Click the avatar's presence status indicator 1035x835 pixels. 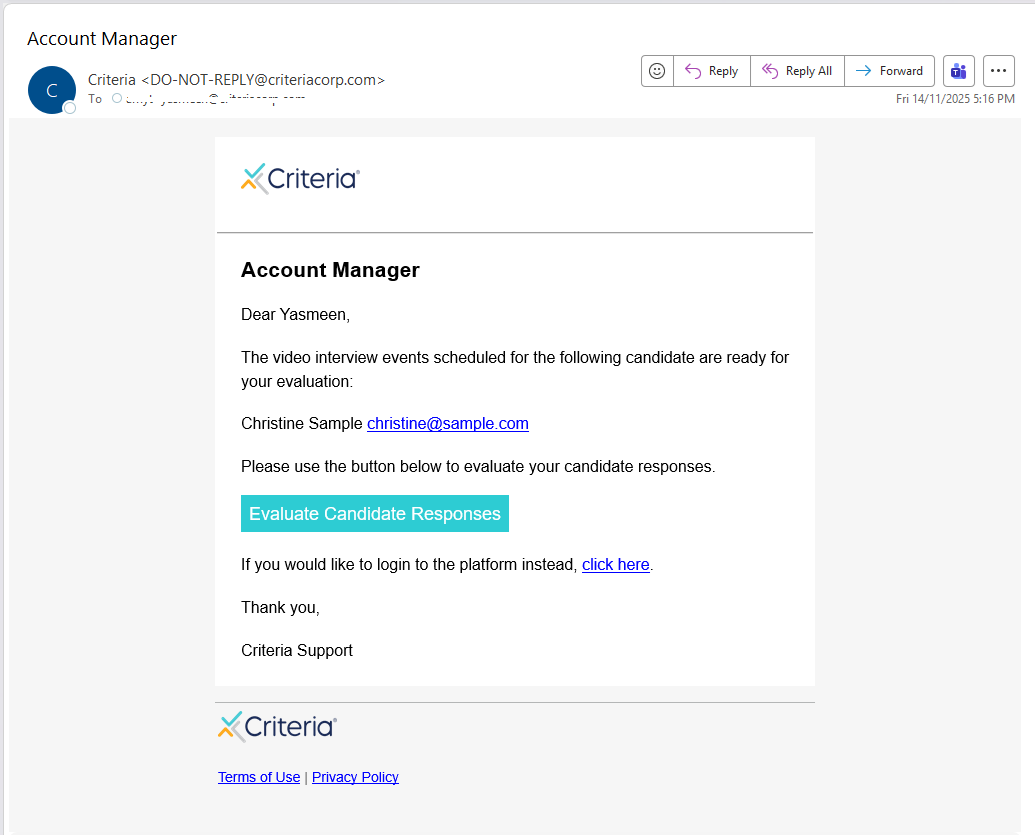(x=70, y=108)
